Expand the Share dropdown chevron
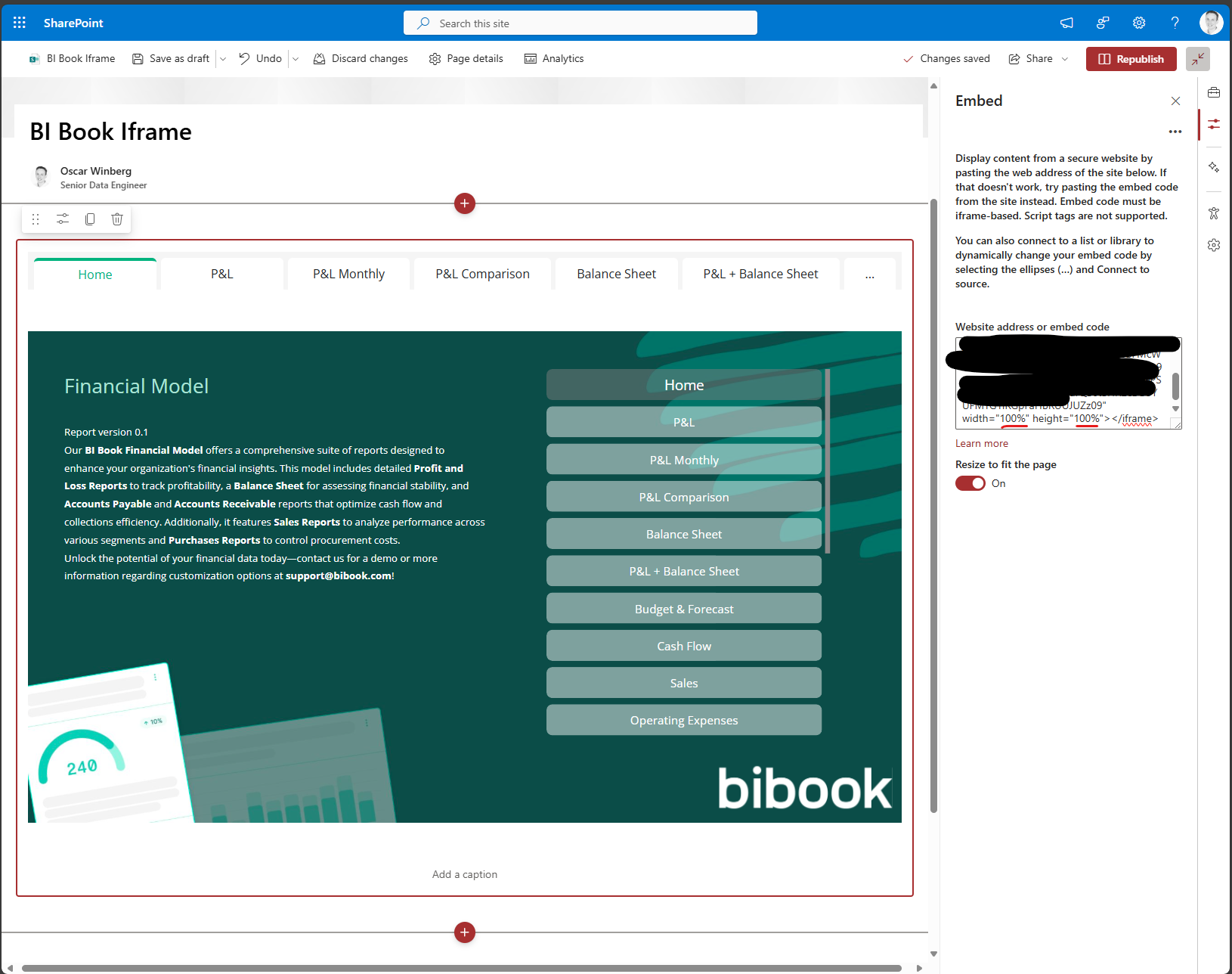The width and height of the screenshot is (1232, 974). 1065,59
